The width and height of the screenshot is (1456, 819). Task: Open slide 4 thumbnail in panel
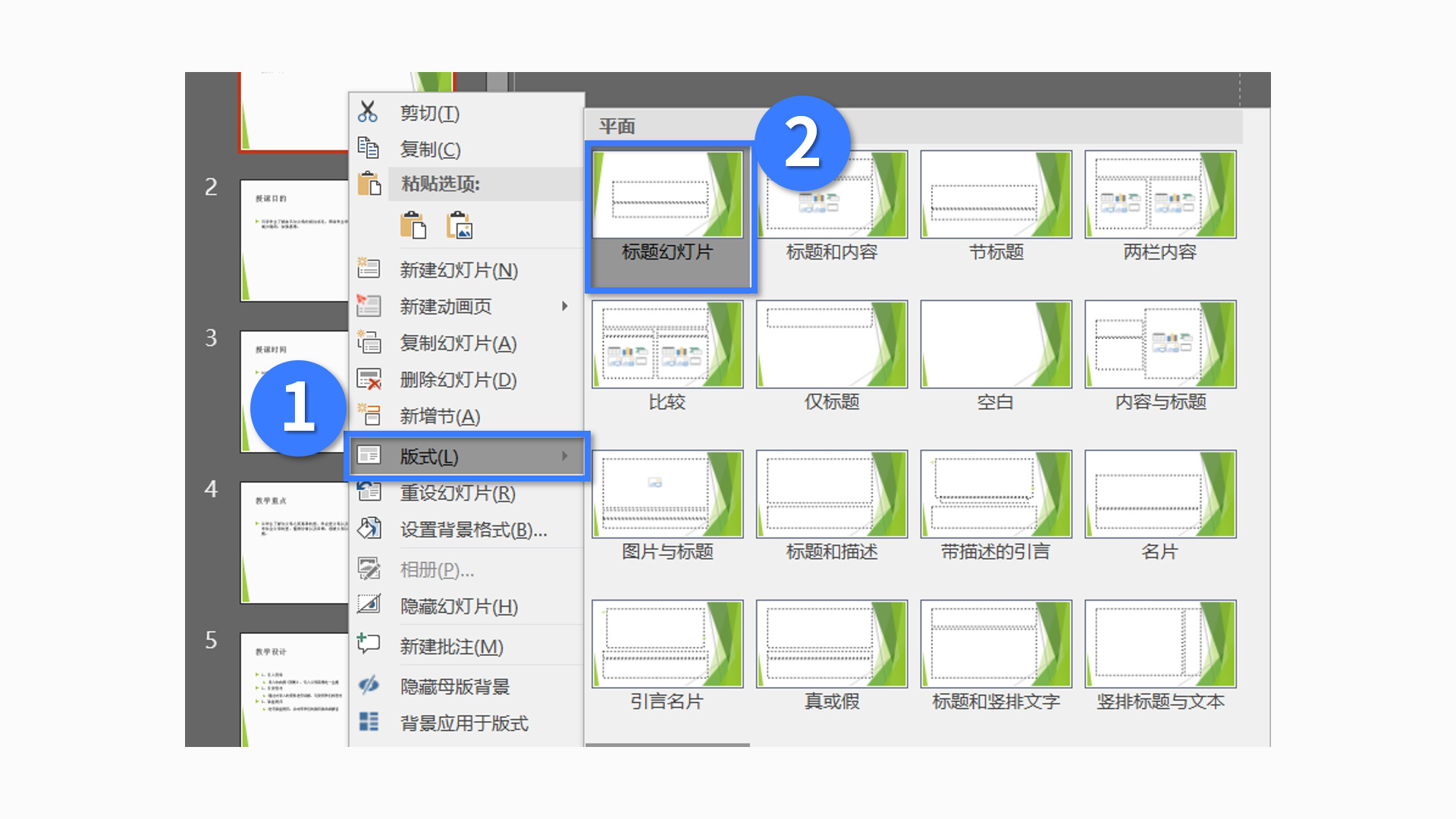294,542
